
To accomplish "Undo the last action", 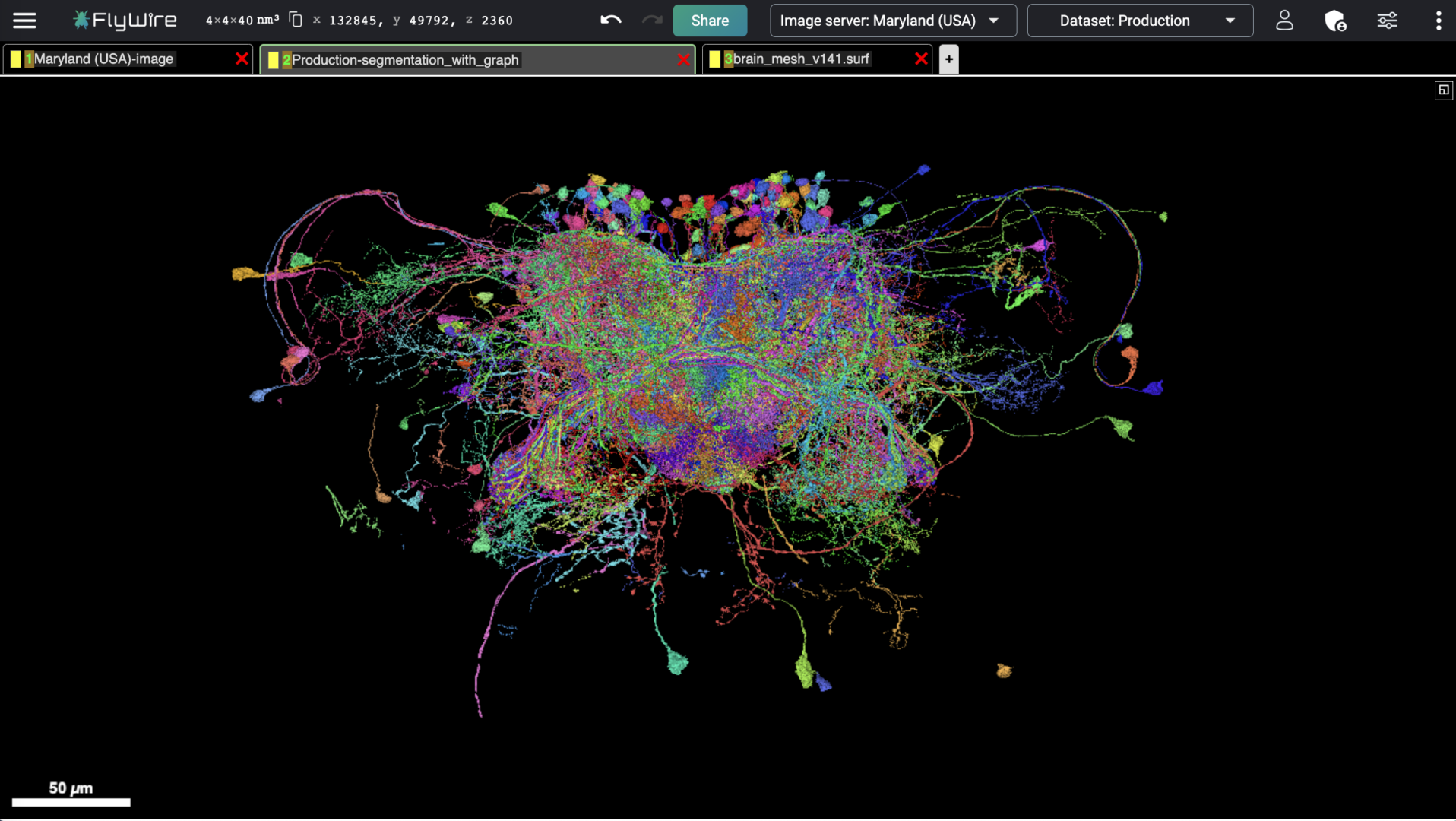I will 610,21.
